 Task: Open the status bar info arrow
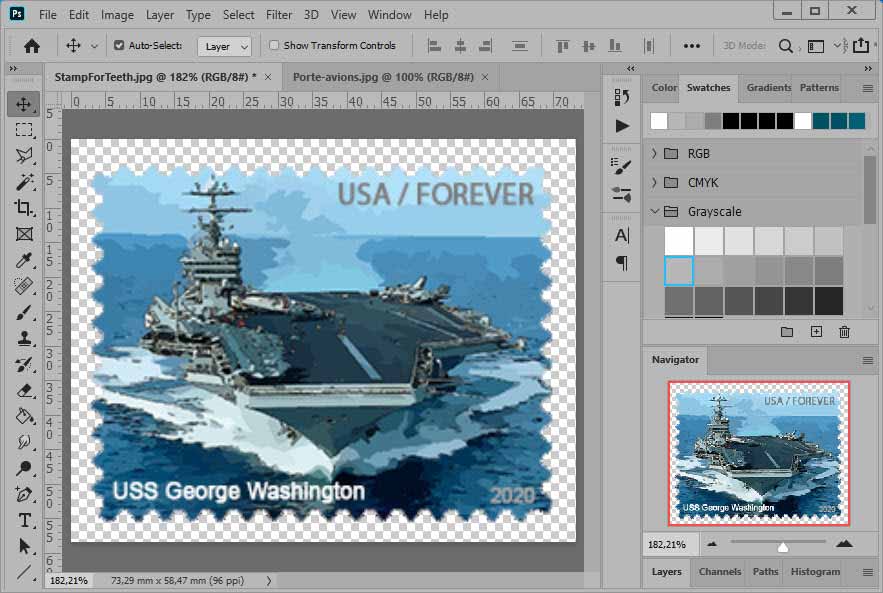tap(269, 581)
